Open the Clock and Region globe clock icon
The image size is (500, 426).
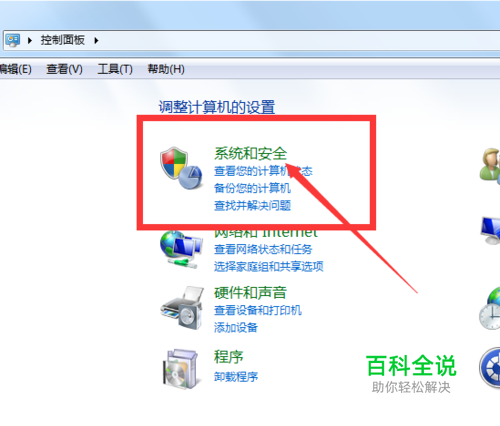click(490, 309)
